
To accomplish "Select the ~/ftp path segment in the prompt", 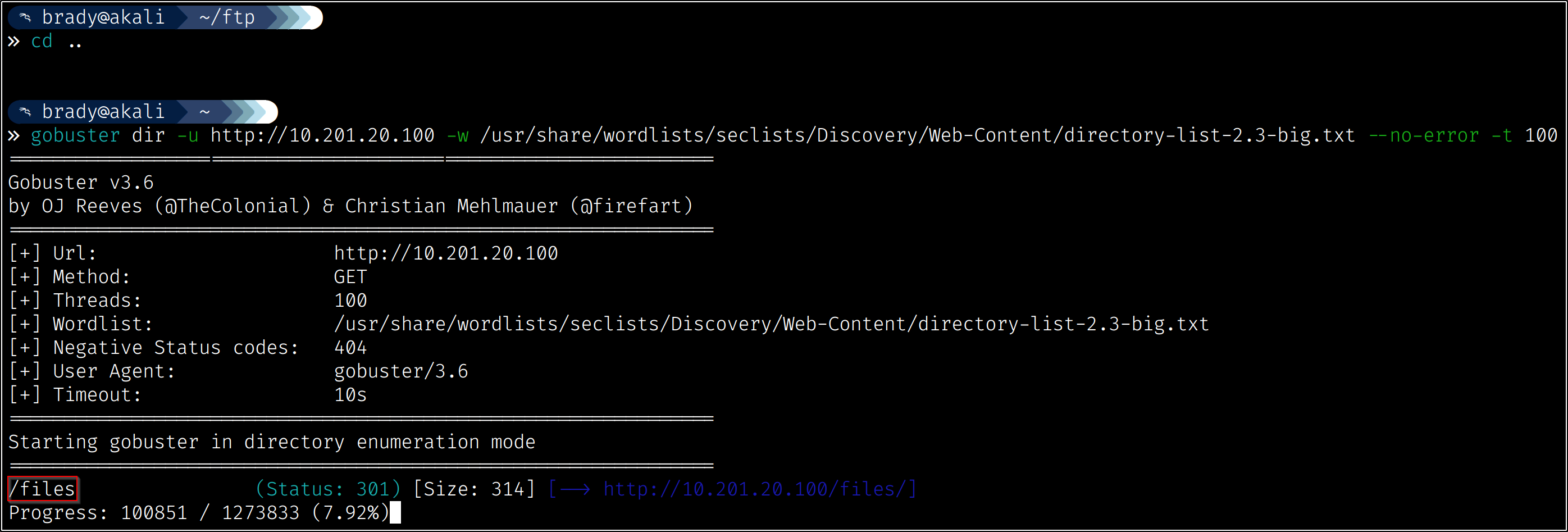I will pyautogui.click(x=226, y=17).
